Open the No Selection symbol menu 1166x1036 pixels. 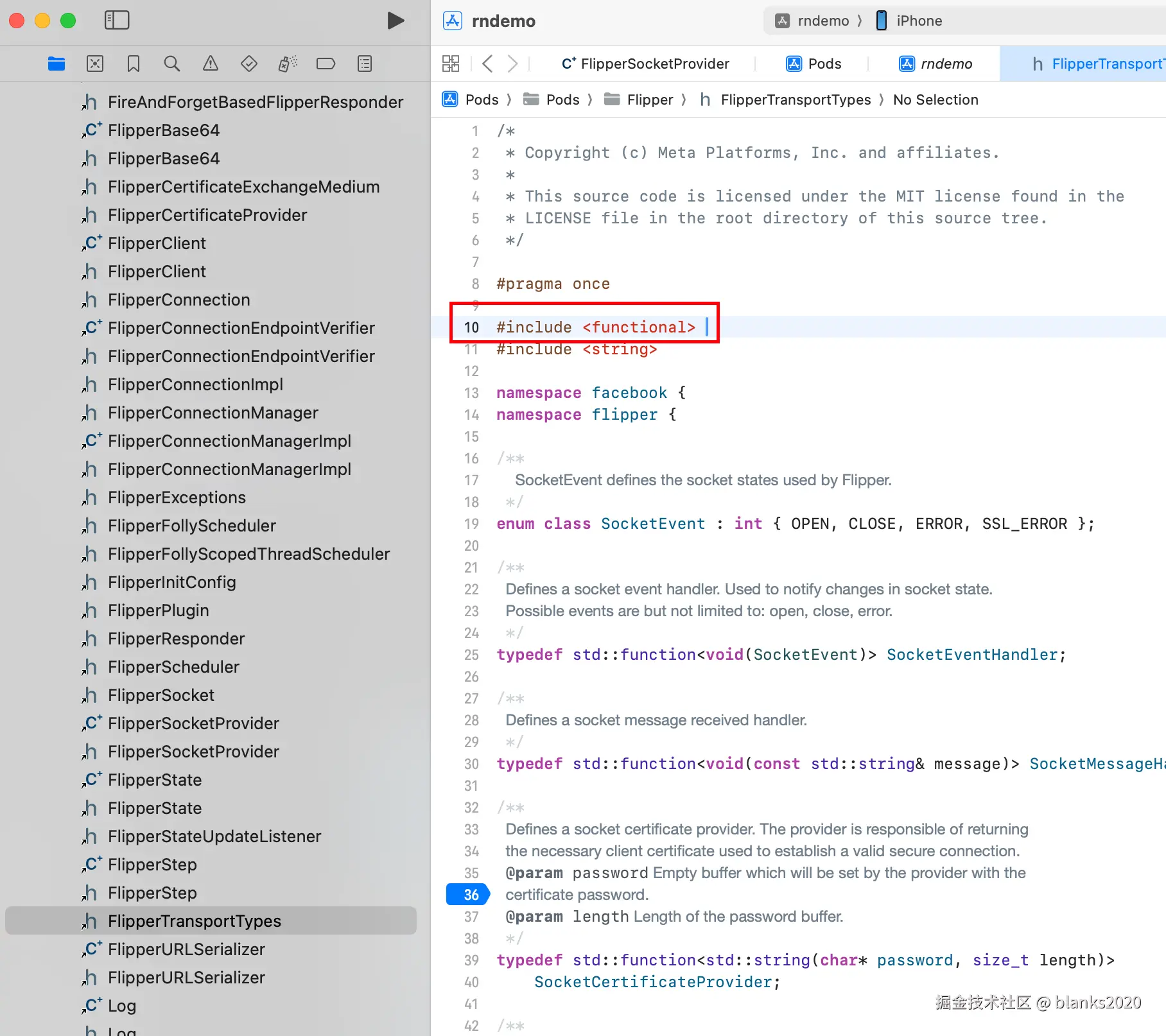pos(935,99)
